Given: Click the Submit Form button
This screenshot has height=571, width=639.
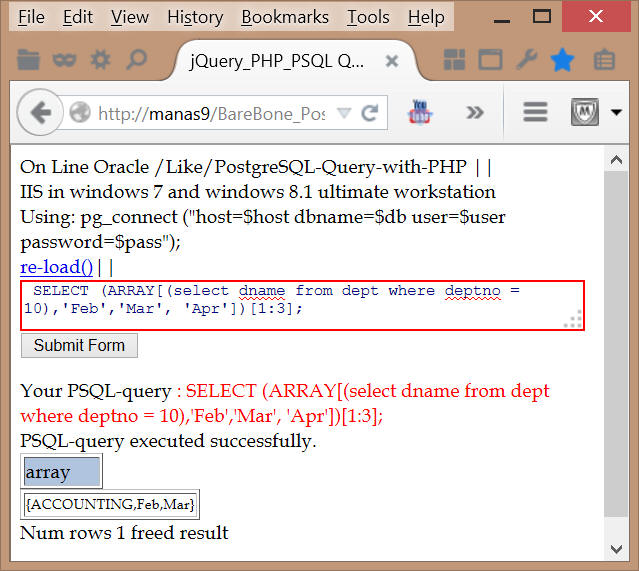Looking at the screenshot, I should tap(79, 345).
